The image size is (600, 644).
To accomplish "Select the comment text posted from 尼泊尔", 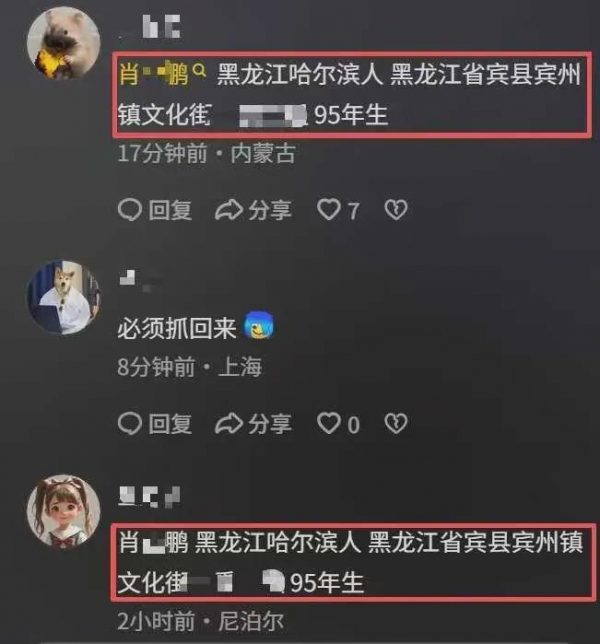I will [x=350, y=562].
